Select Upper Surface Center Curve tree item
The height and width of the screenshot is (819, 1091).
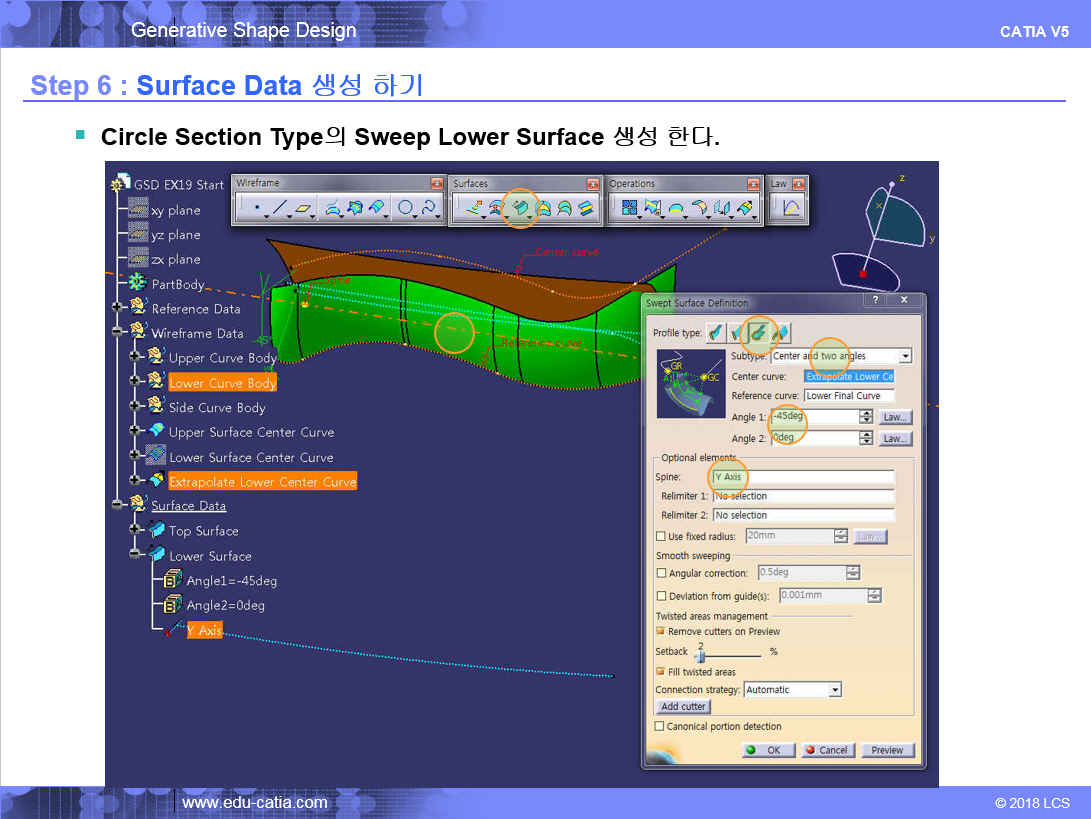coord(251,432)
